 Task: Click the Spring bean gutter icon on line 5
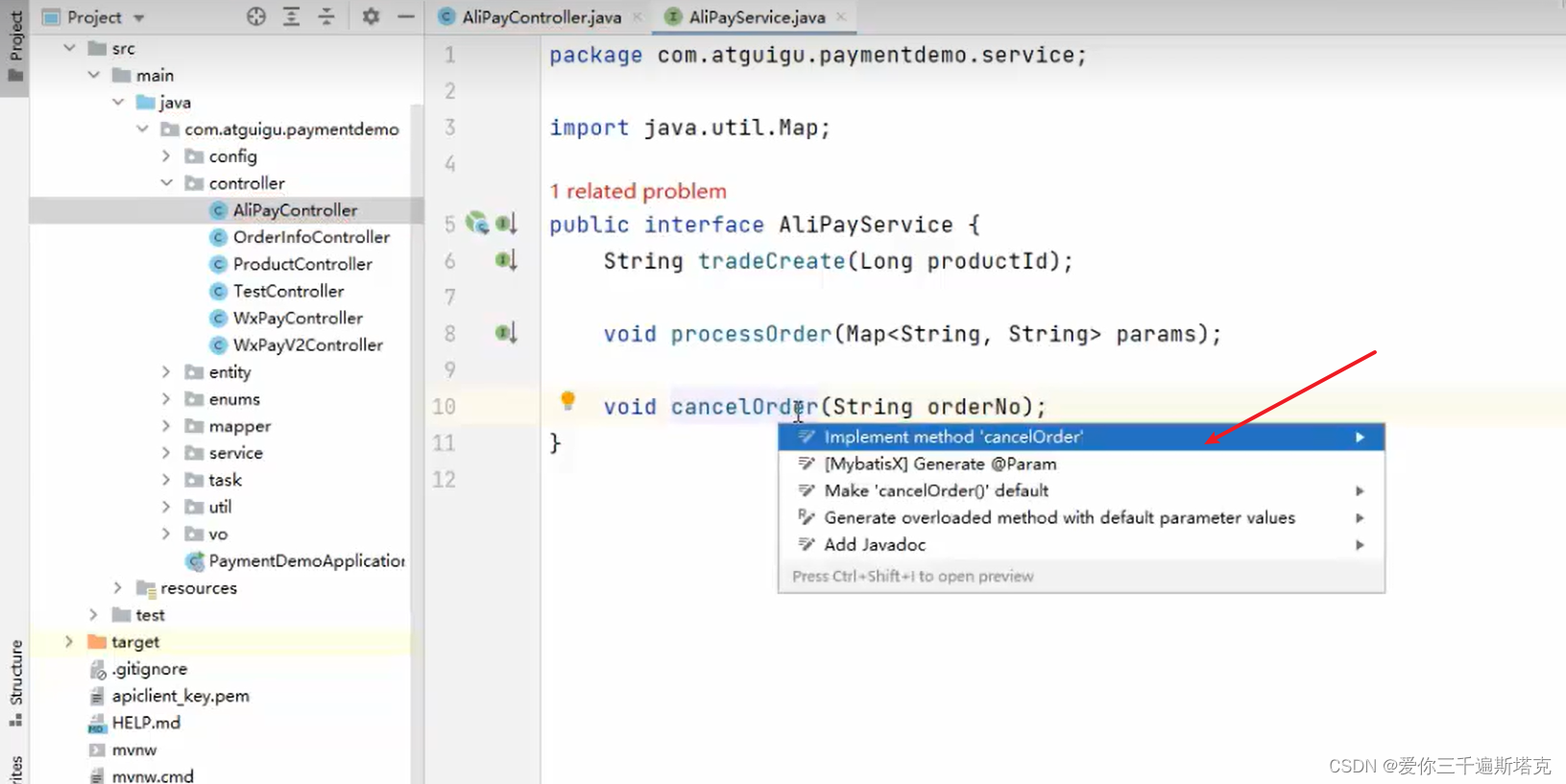point(477,224)
